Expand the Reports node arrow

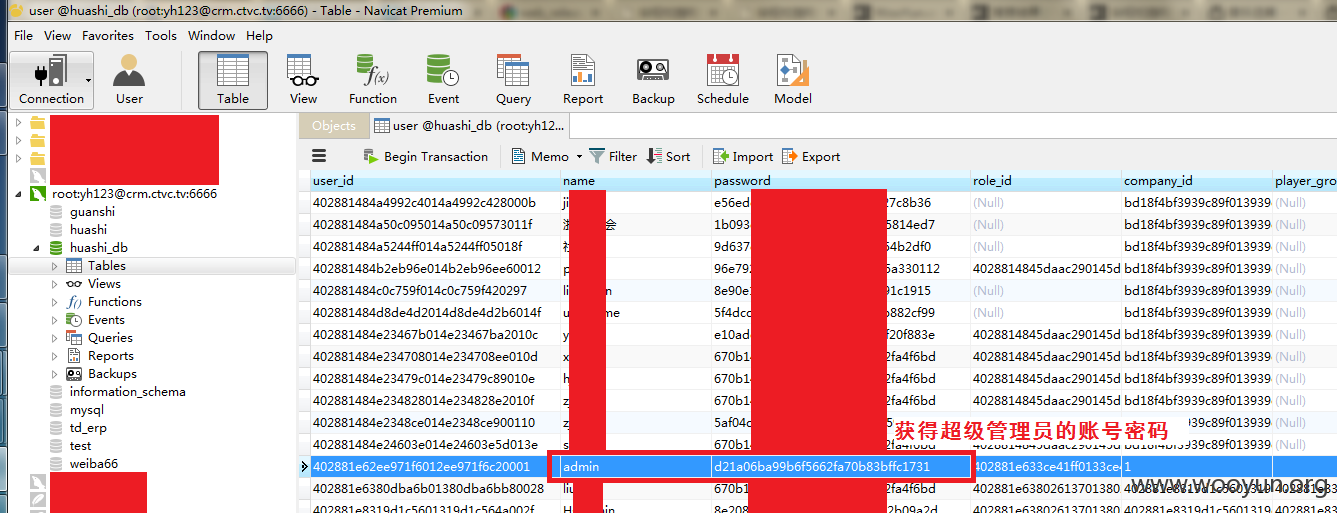tap(54, 356)
